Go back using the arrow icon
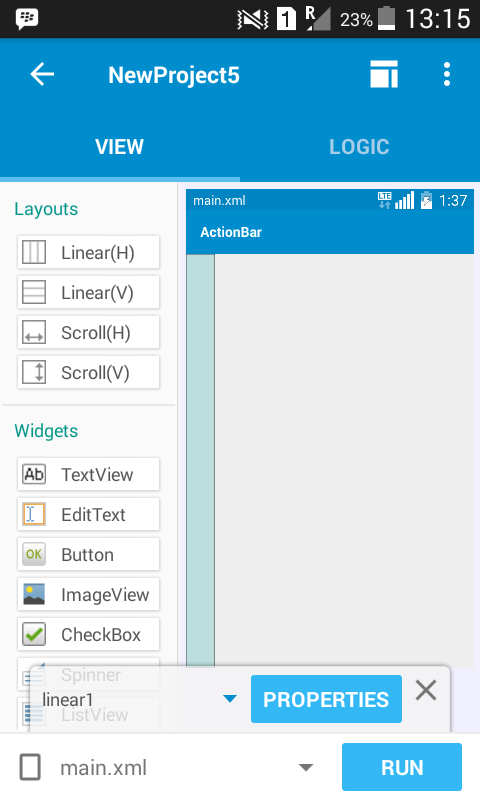480x800 pixels. click(x=42, y=74)
